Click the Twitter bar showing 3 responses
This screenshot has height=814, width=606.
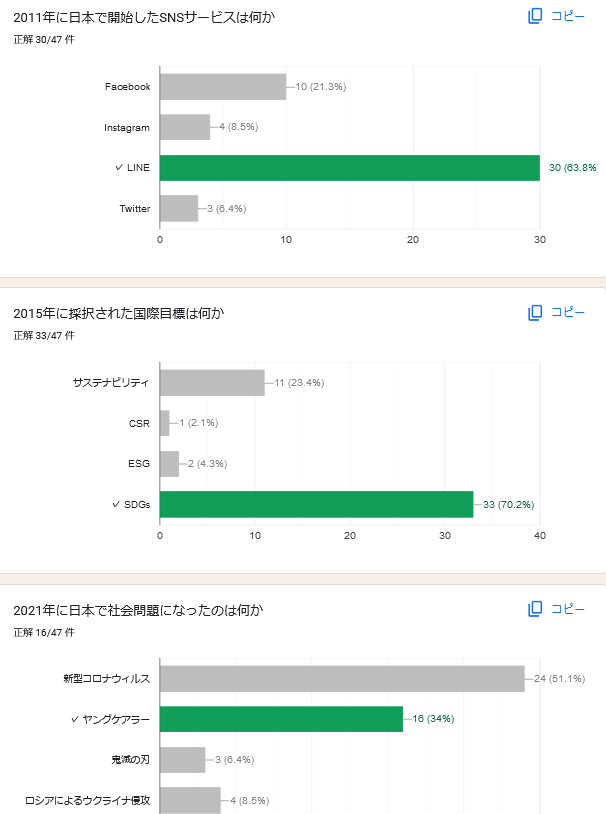(x=179, y=209)
